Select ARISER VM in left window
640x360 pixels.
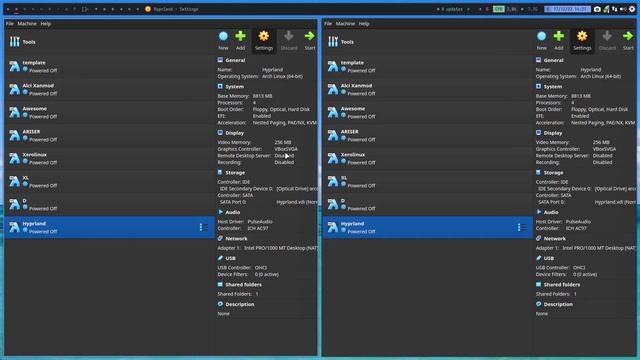(x=109, y=135)
